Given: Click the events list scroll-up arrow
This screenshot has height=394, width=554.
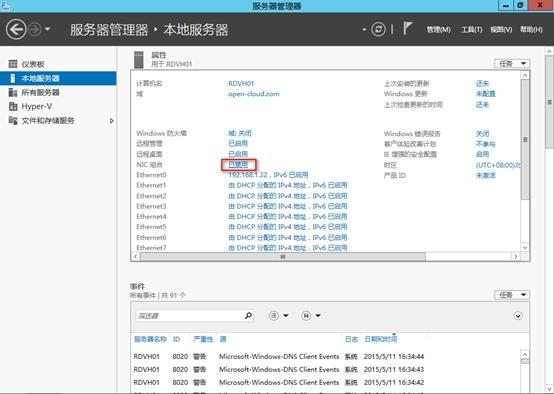Looking at the screenshot, I should click(525, 354).
